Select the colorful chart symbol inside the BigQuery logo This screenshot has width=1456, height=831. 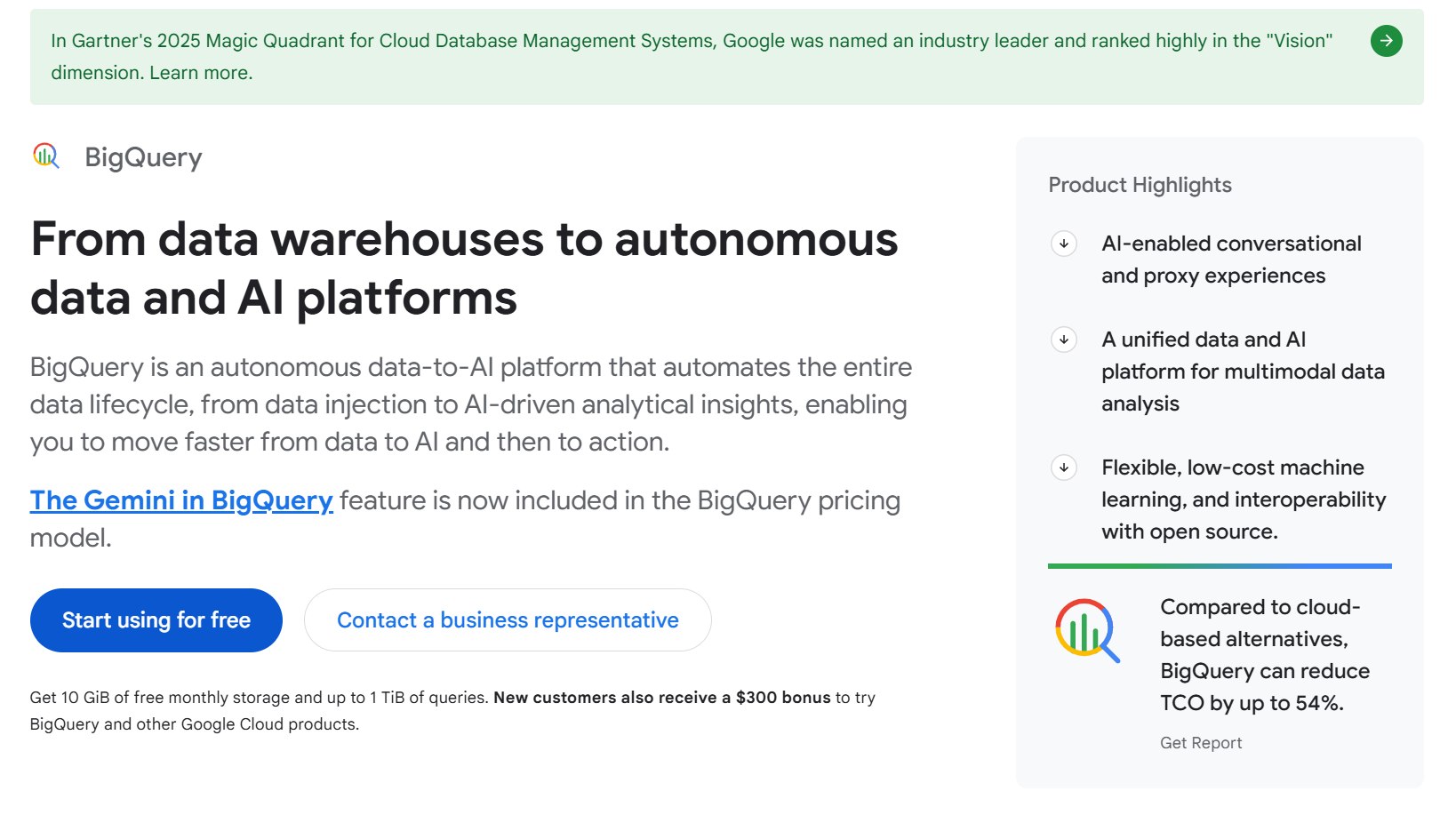tap(43, 155)
